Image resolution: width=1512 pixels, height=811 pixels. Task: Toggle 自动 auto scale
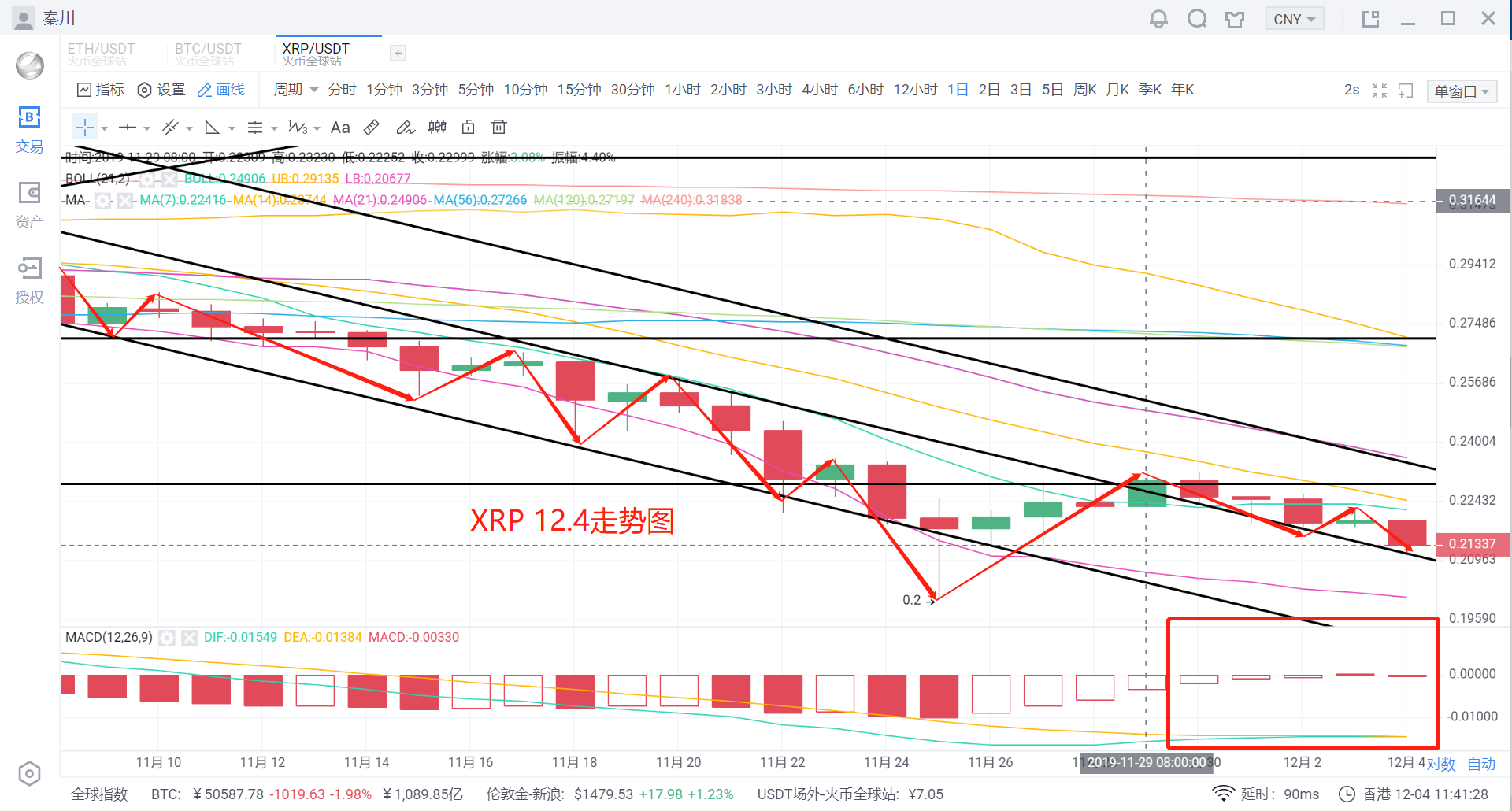[x=1481, y=765]
